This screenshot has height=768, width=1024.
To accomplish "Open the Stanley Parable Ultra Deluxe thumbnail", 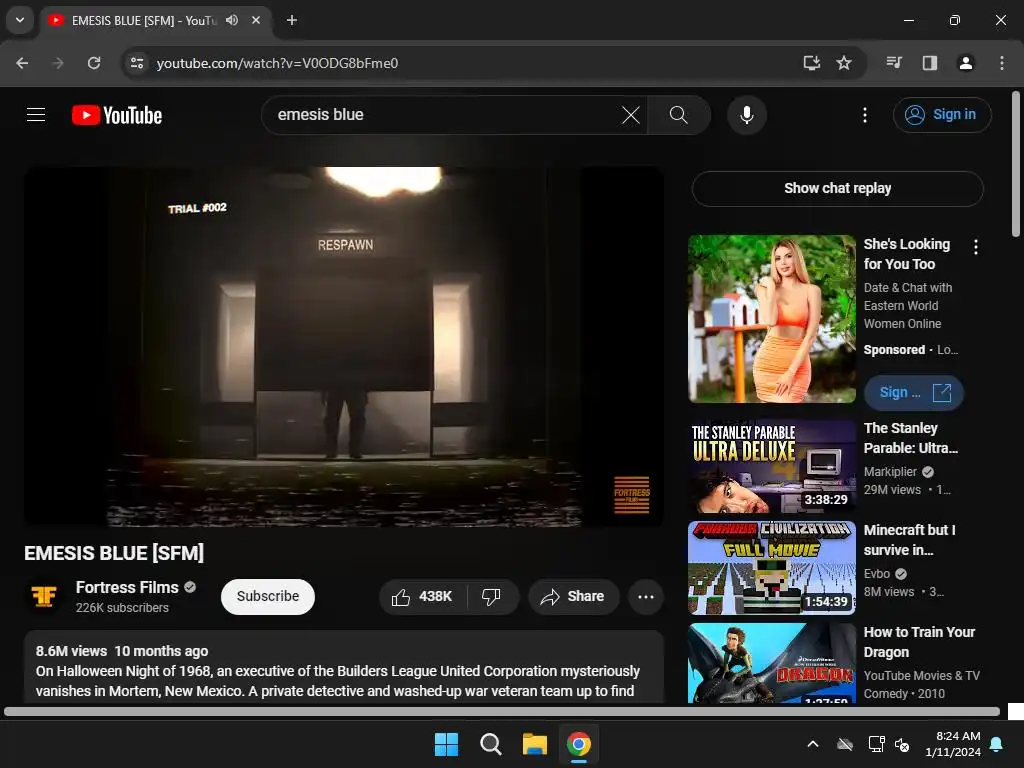I will pos(771,466).
